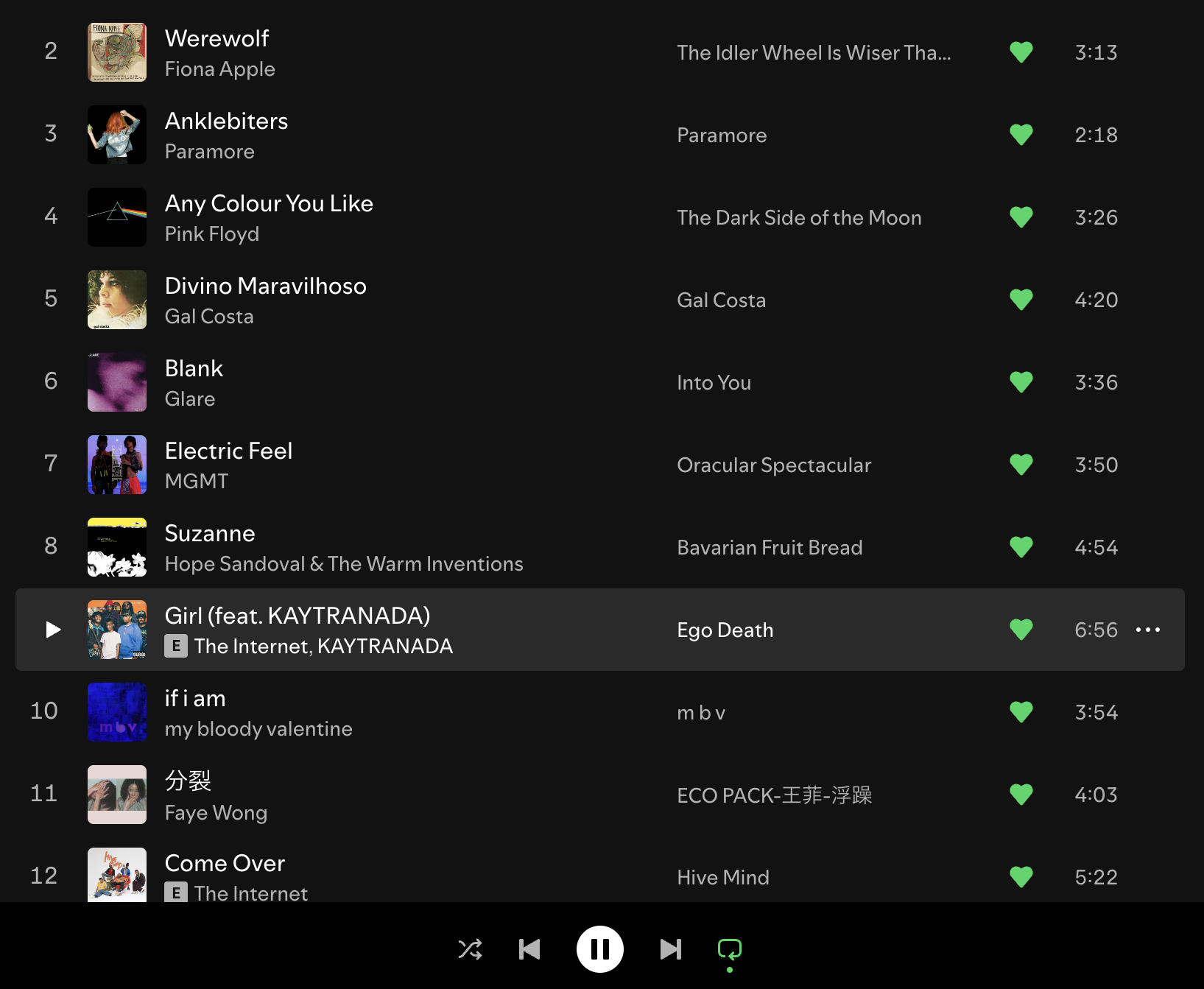Pause the current song
Viewport: 1204px width, 989px height.
tap(600, 949)
